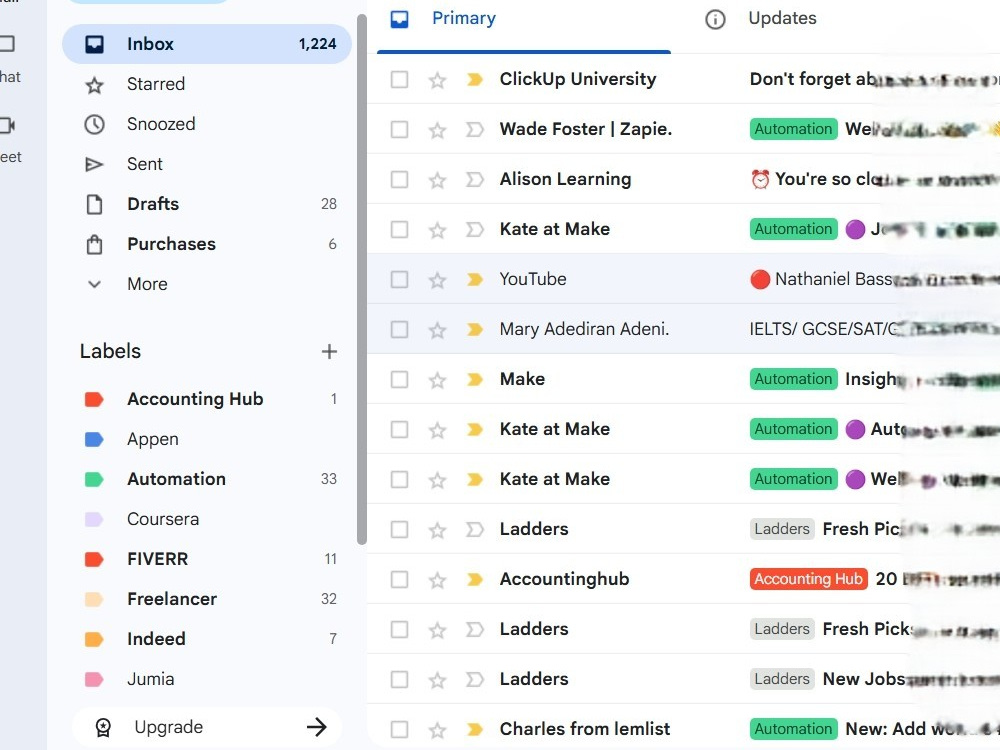1000x750 pixels.
Task: Star the ClickUp University email
Action: [437, 80]
